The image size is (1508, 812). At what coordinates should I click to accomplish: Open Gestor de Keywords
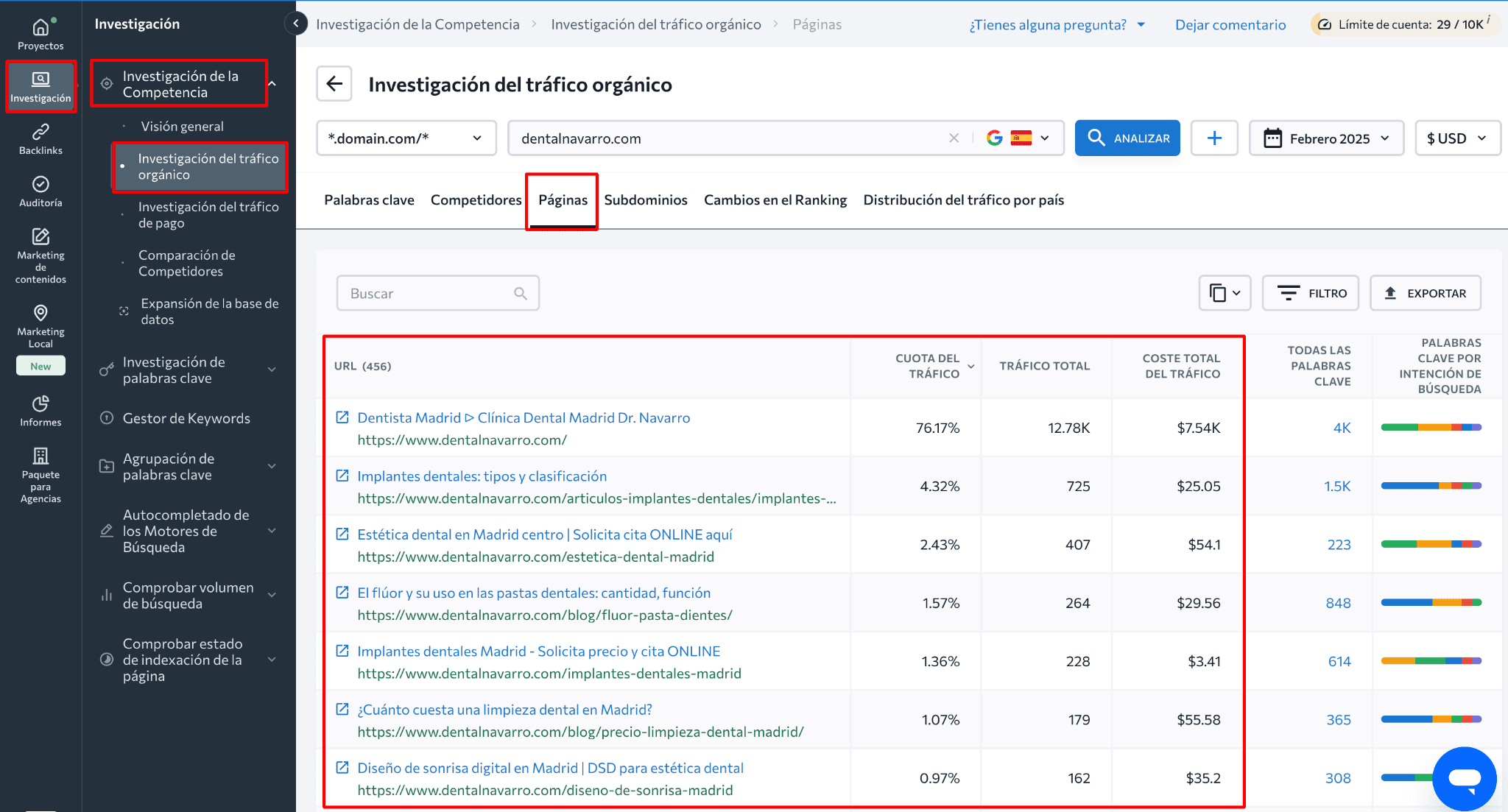[x=186, y=418]
